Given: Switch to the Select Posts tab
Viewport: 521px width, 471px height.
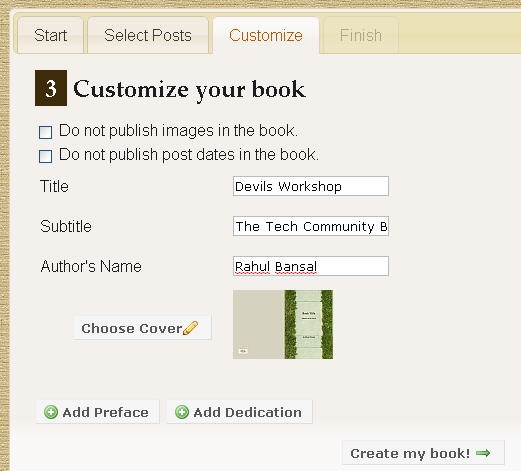Looking at the screenshot, I should click(148, 35).
